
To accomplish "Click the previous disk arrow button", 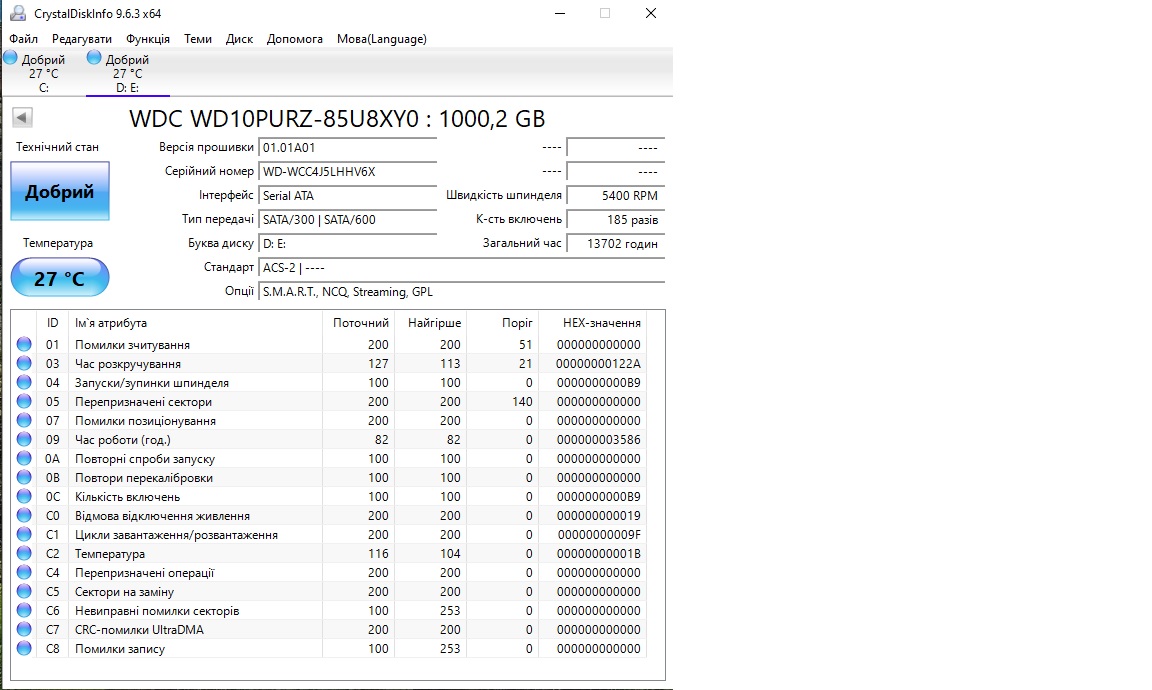I will click(x=22, y=118).
